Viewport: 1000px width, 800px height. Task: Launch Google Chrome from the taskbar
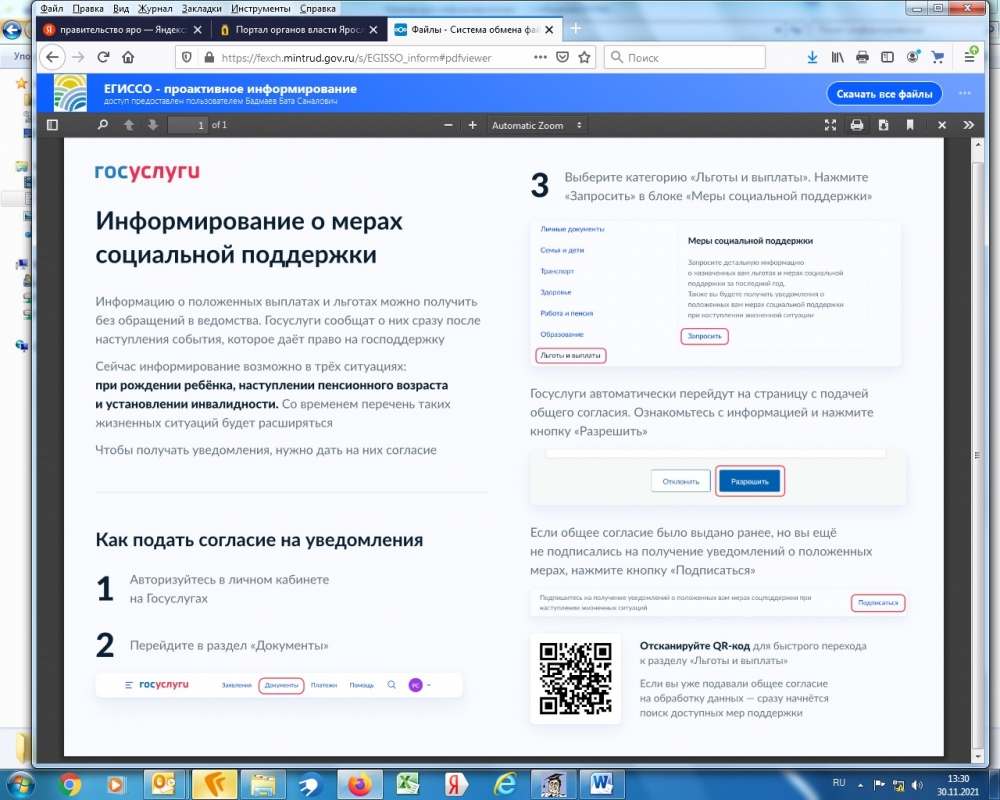(70, 784)
